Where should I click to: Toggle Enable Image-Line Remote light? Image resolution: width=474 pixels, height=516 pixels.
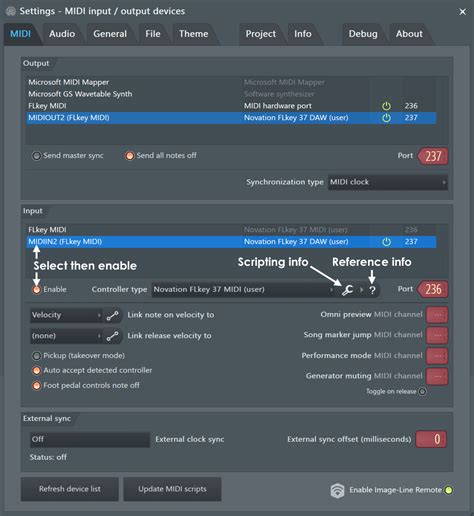[449, 490]
